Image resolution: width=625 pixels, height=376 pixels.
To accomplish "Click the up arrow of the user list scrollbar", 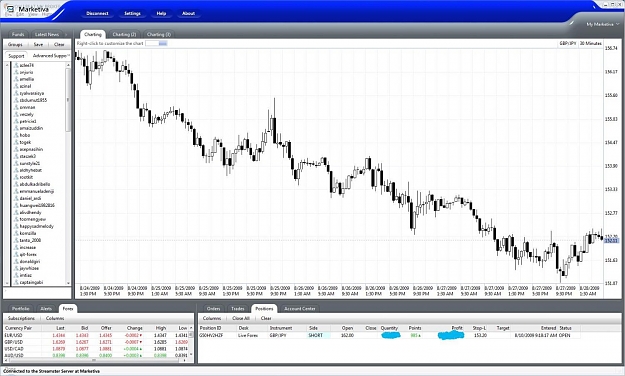I will (68, 65).
